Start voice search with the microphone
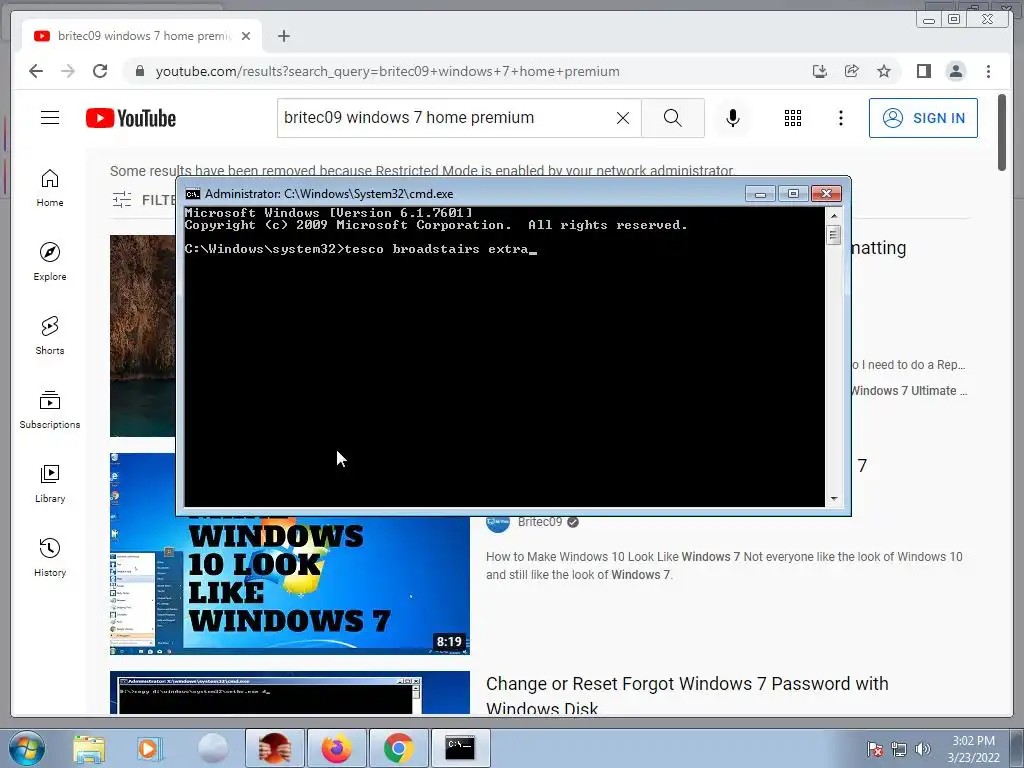Viewport: 1024px width, 768px height. [x=733, y=118]
